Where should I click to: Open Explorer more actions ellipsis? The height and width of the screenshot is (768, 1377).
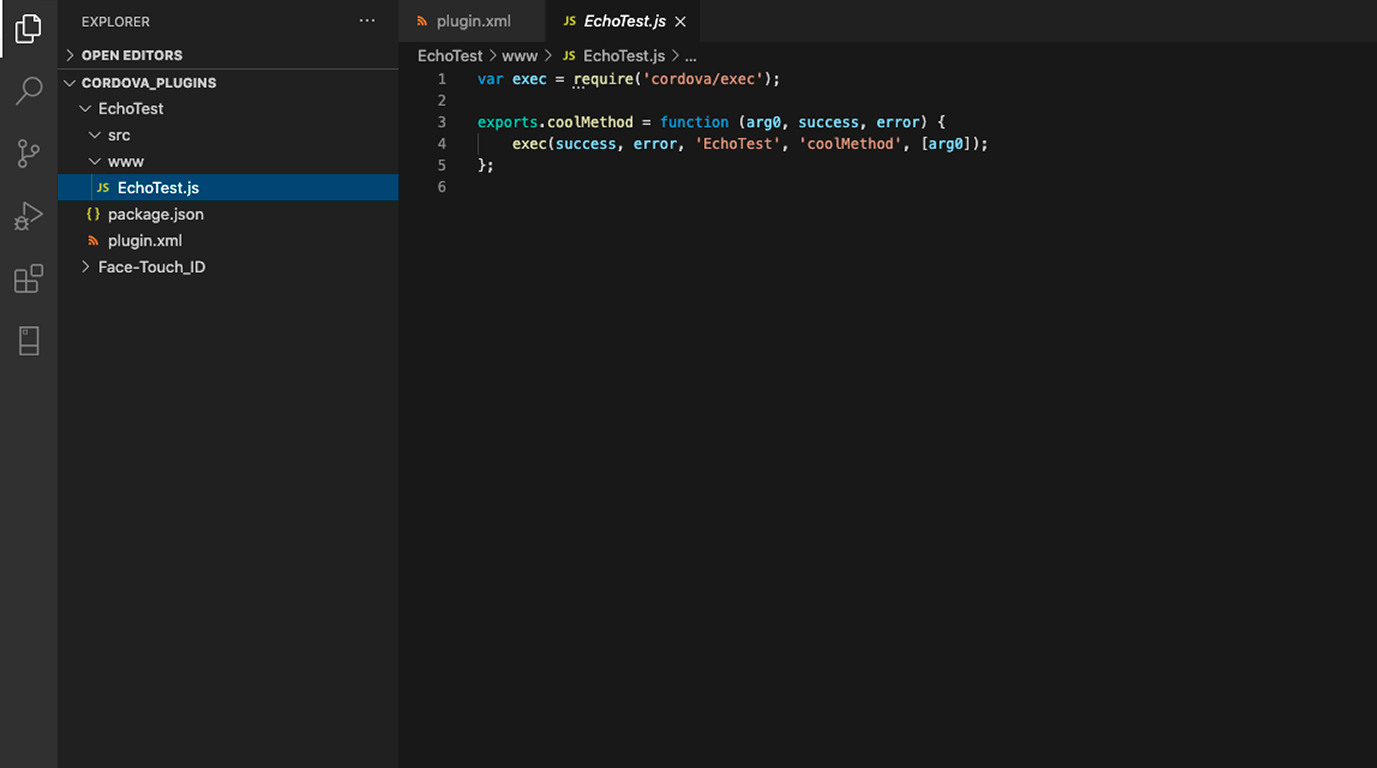367,21
